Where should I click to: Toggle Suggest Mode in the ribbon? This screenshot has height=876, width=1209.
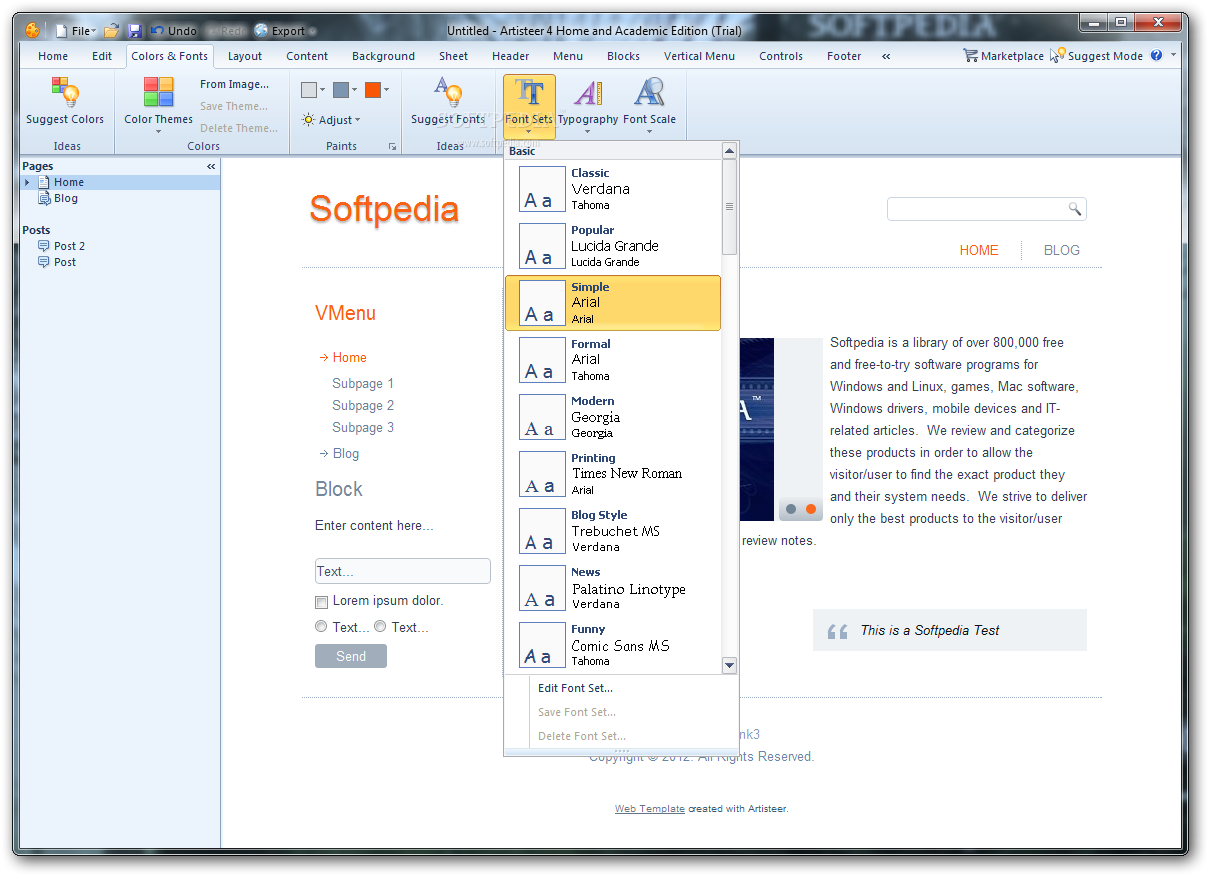1097,56
